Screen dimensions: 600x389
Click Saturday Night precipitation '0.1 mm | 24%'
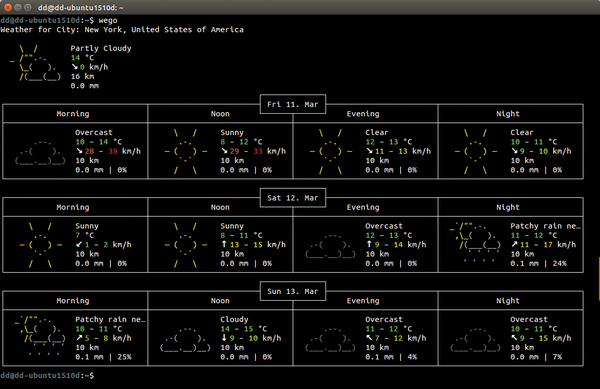[538, 264]
